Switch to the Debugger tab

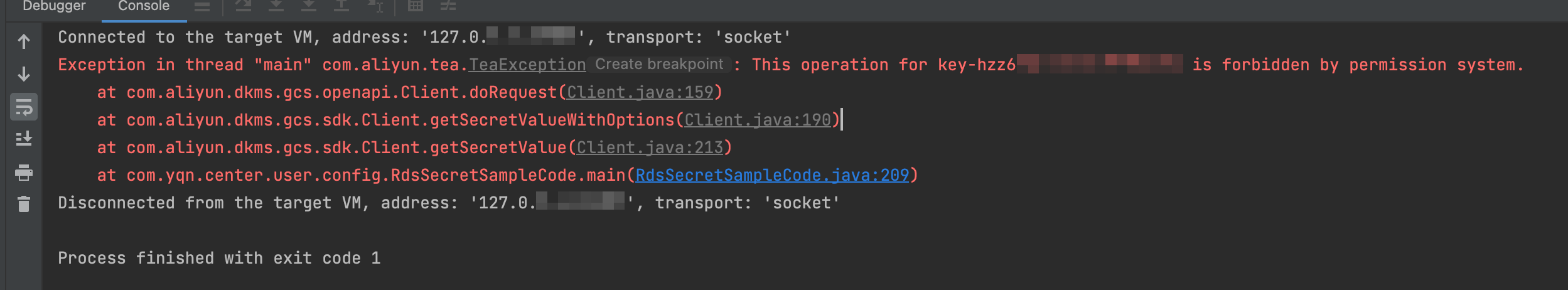(x=54, y=6)
